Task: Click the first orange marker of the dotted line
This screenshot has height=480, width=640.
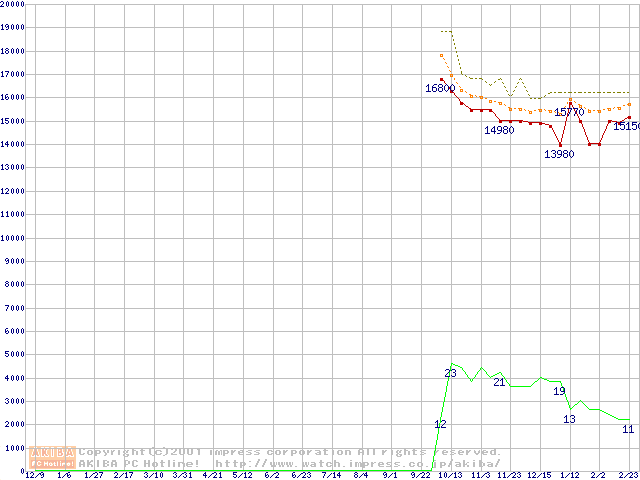Action: click(441, 55)
